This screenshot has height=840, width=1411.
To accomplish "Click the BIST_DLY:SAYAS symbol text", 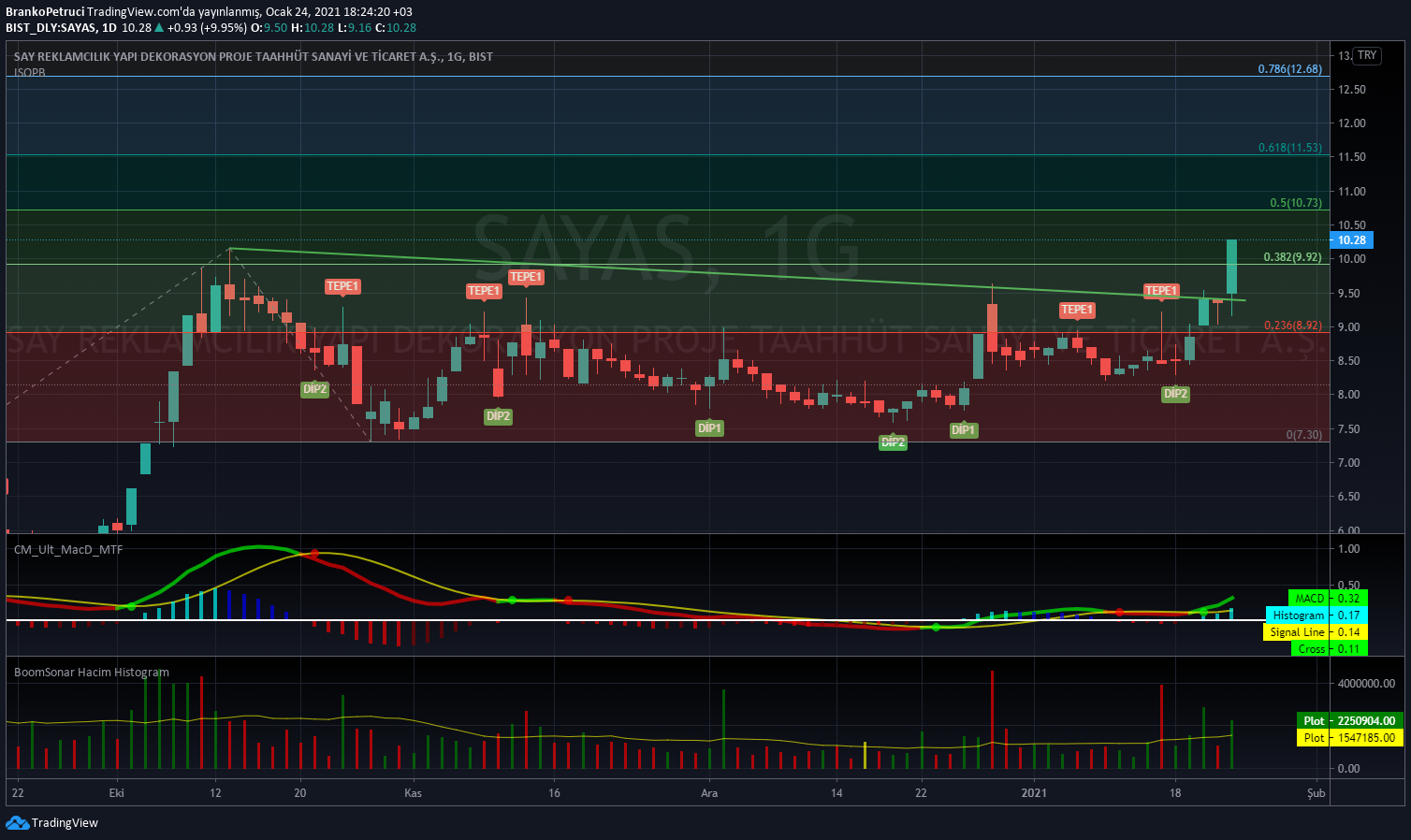I will tap(51, 28).
